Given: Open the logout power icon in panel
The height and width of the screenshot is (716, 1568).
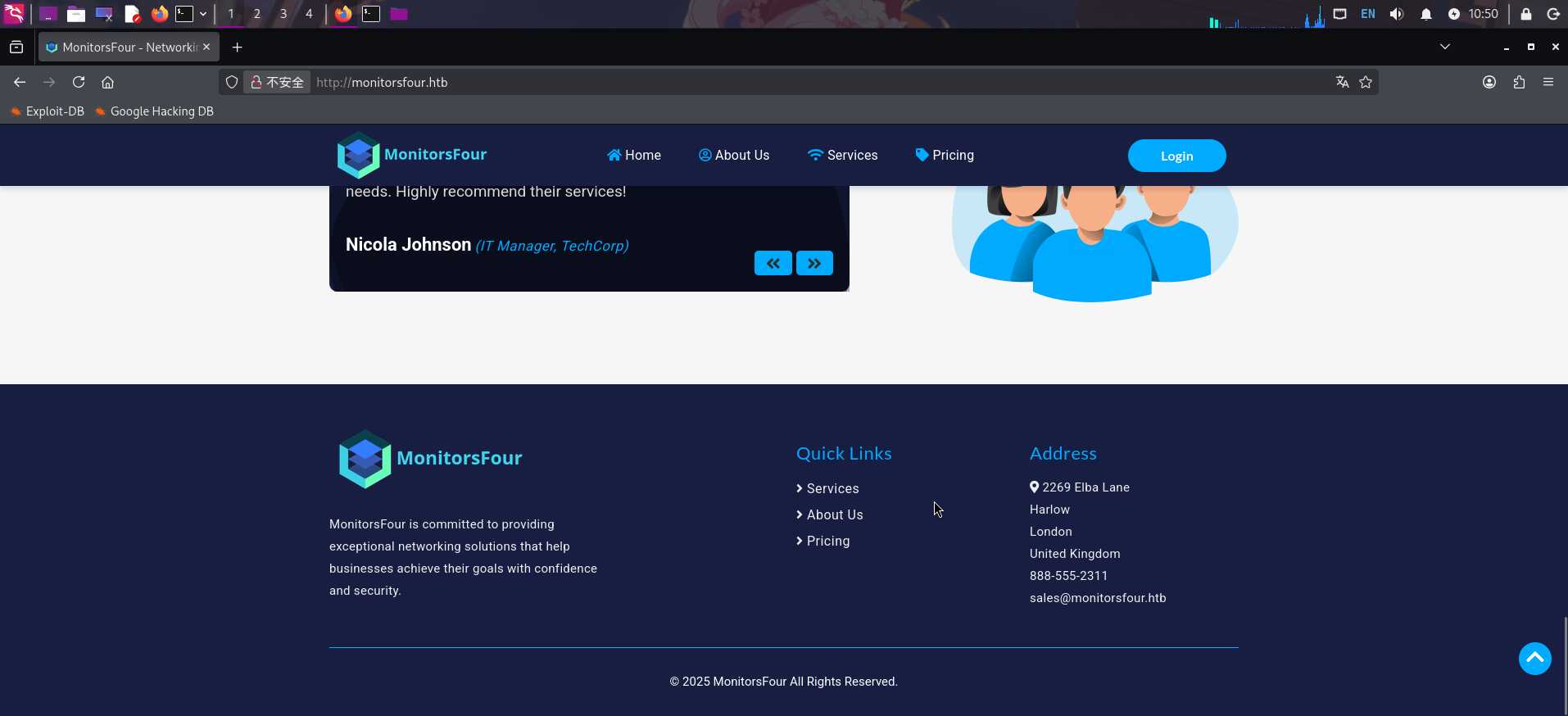Looking at the screenshot, I should pyautogui.click(x=1553, y=14).
